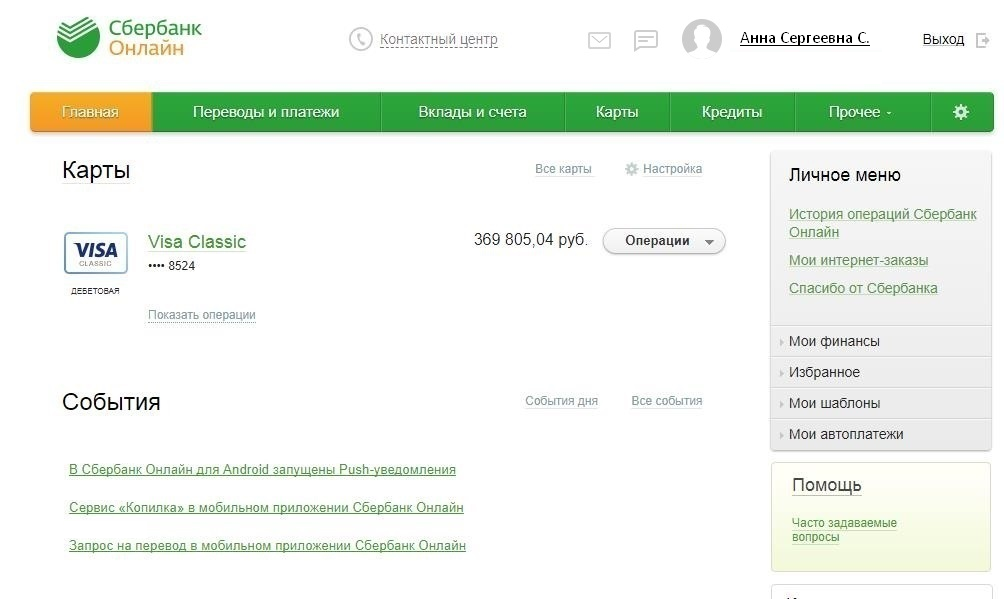Open the chat messages icon
The height and width of the screenshot is (599, 1004).
(646, 40)
